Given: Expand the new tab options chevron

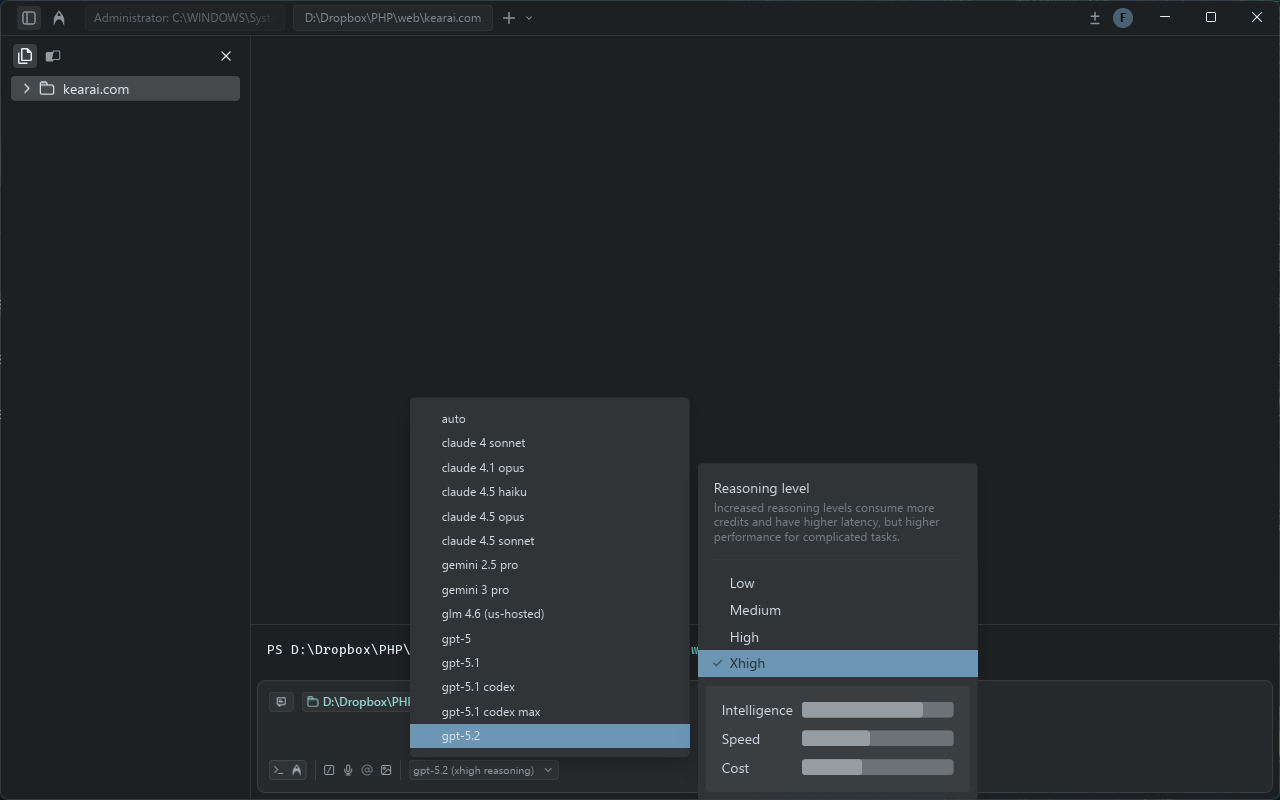Looking at the screenshot, I should 529,17.
